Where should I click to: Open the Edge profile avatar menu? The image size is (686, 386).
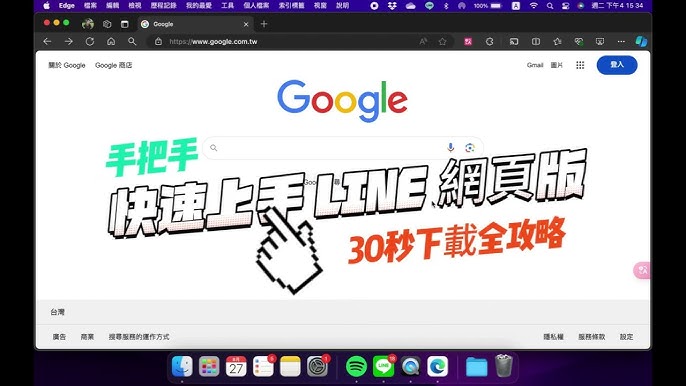pos(88,24)
